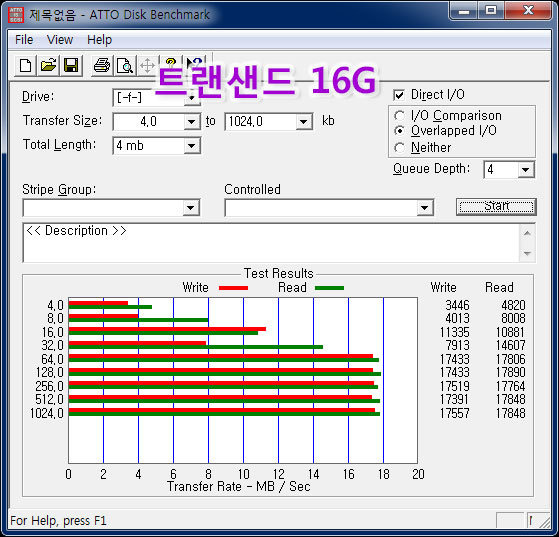Click the status bar text For Help, press F1

[x=58, y=521]
